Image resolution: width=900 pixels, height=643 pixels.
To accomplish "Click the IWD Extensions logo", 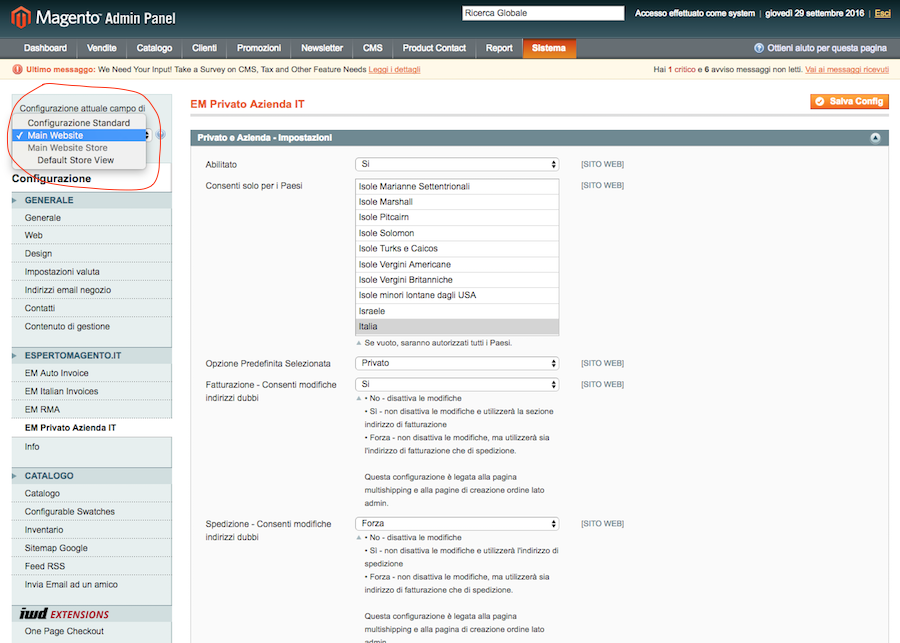I will (x=64, y=614).
